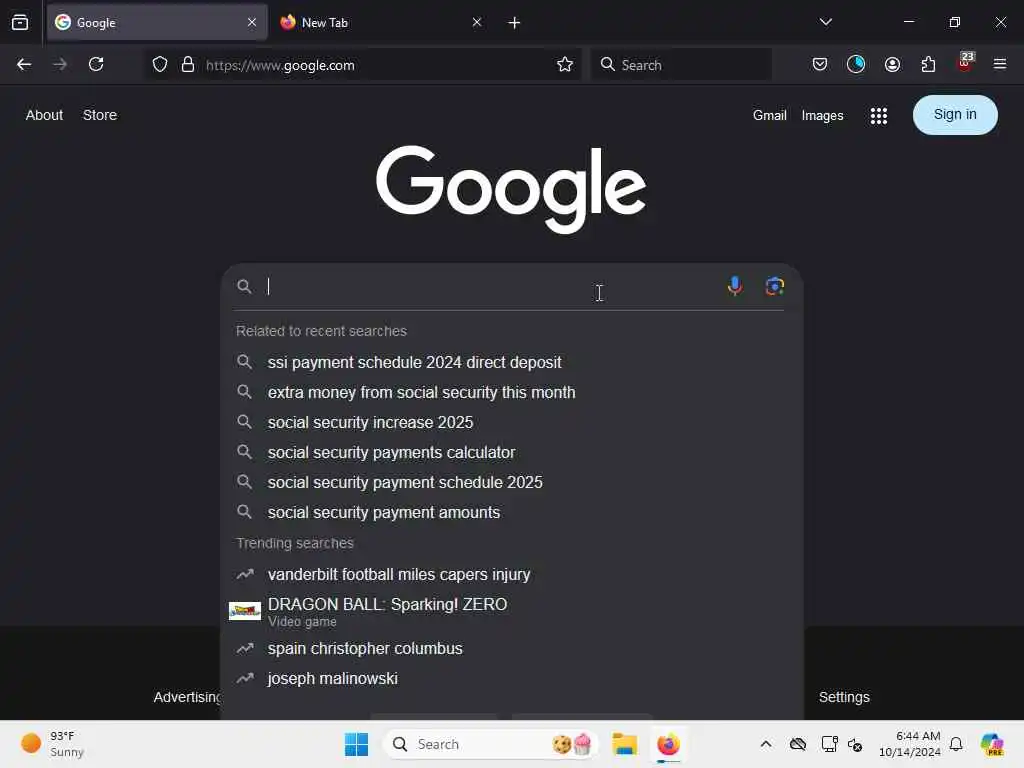Click the Windows taskbar Search box
Screen dimensions: 1024x768
coord(491,744)
